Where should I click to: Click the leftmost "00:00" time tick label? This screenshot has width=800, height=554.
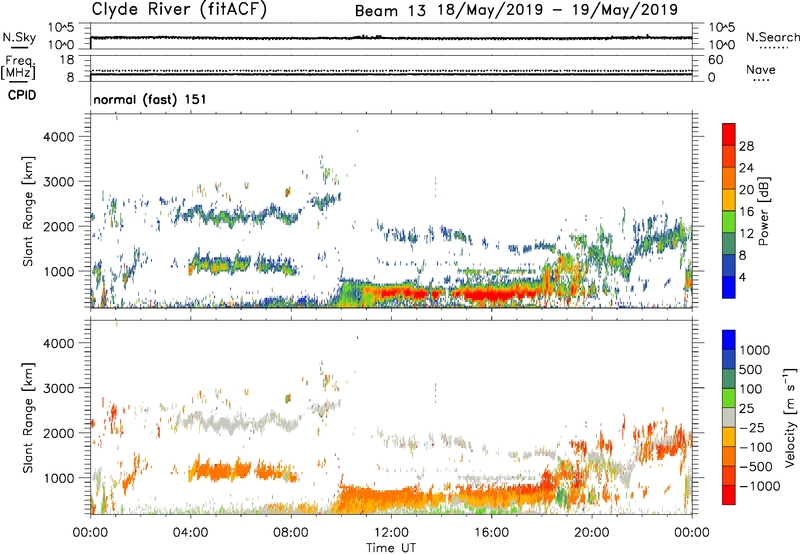pyautogui.click(x=90, y=533)
